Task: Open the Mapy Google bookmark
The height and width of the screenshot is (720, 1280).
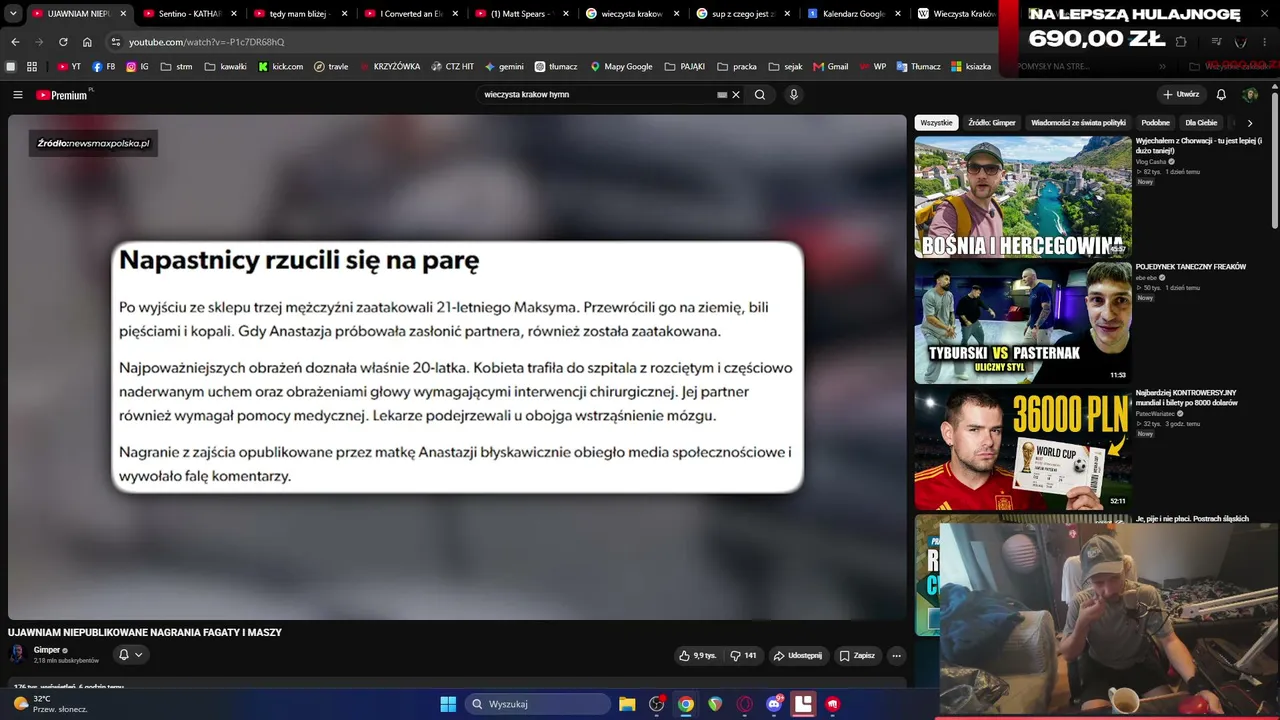Action: coord(621,66)
